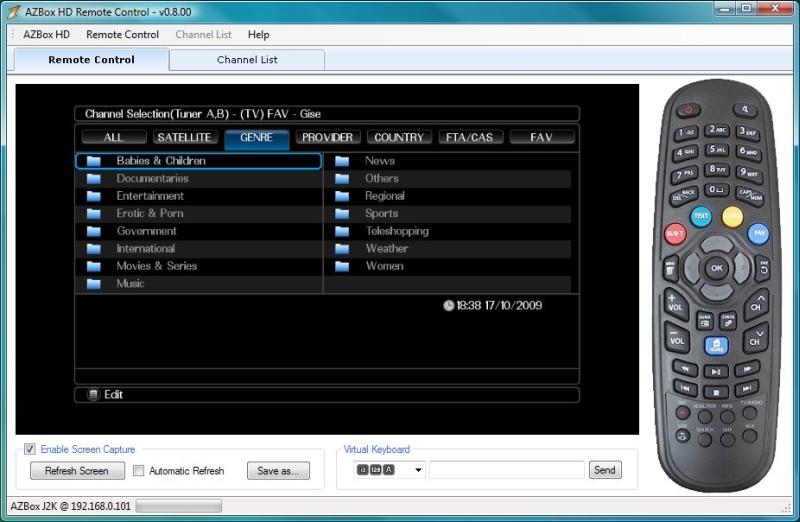Click the previous track button on the remote
The image size is (800, 522).
point(685,388)
